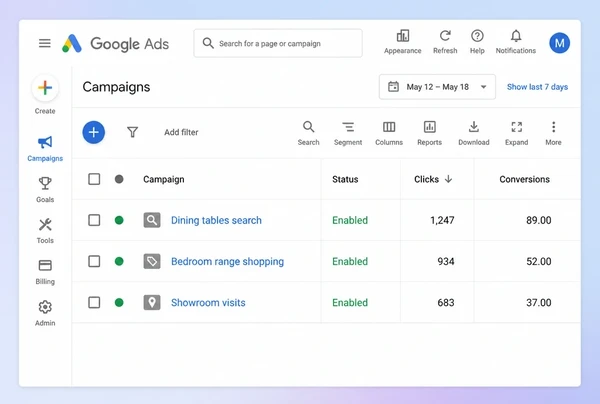Click the Campaign column header
This screenshot has height=404, width=600.
(x=164, y=179)
